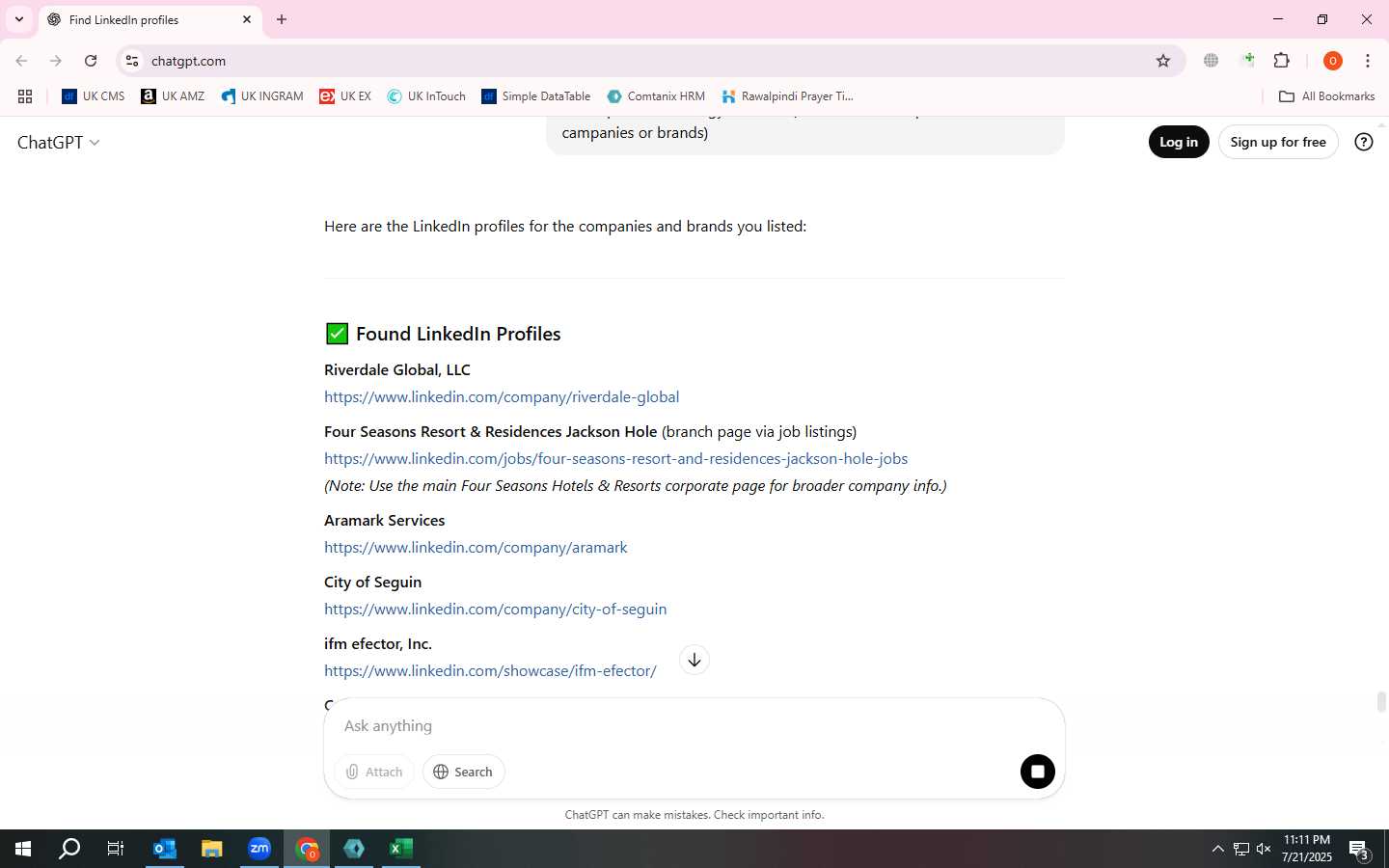Click the Riverdale Global, LLC heading
The width and height of the screenshot is (1389, 868).
pyautogui.click(x=397, y=370)
